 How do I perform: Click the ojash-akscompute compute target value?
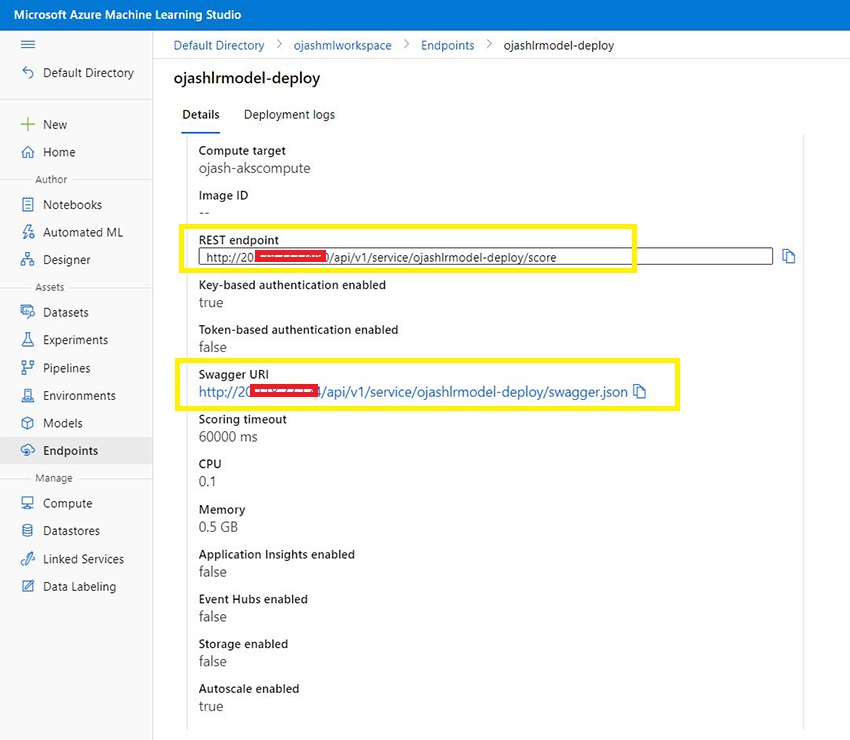(x=254, y=168)
